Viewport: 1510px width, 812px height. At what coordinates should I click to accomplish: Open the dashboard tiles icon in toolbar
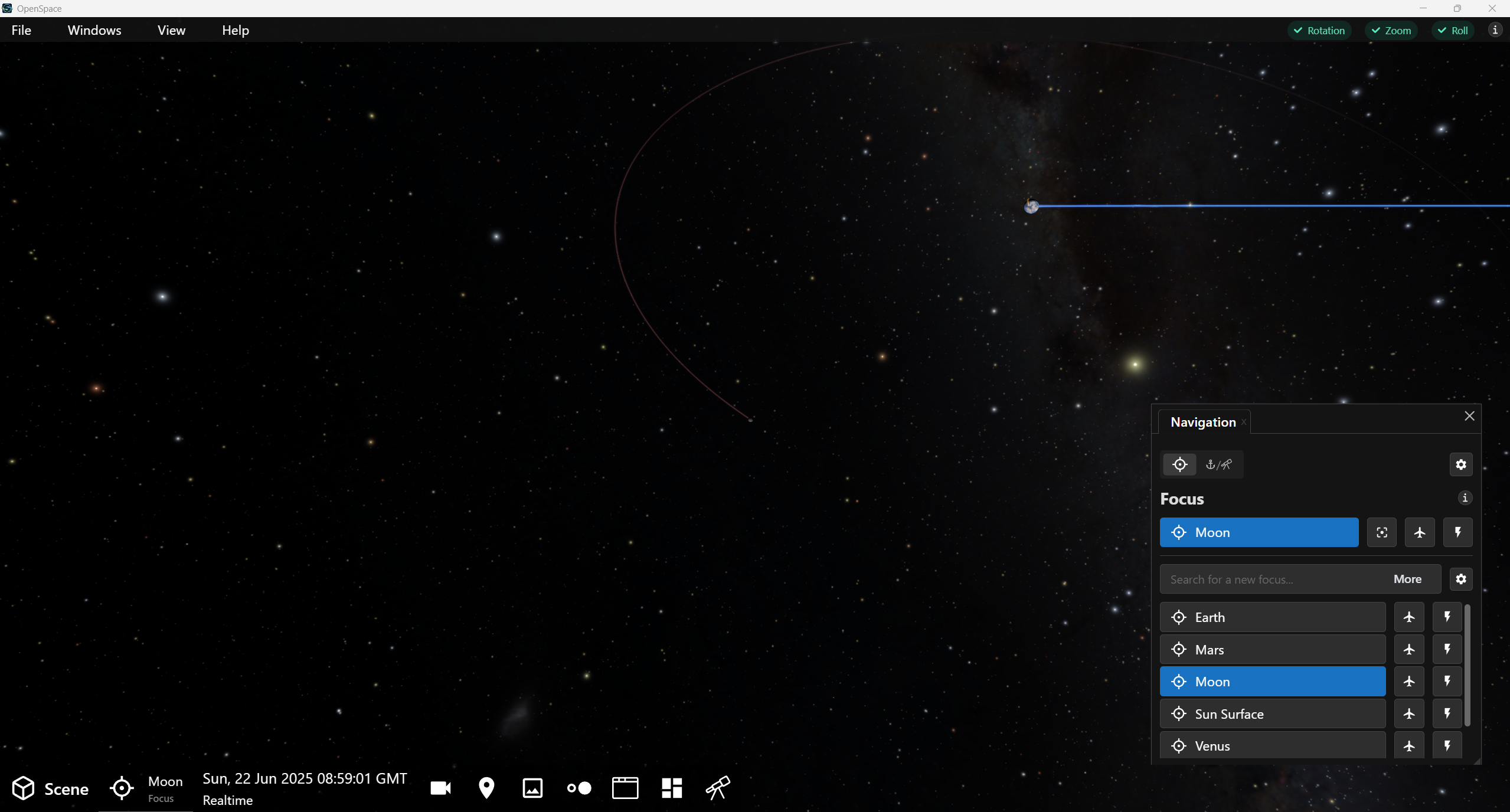pyautogui.click(x=672, y=788)
